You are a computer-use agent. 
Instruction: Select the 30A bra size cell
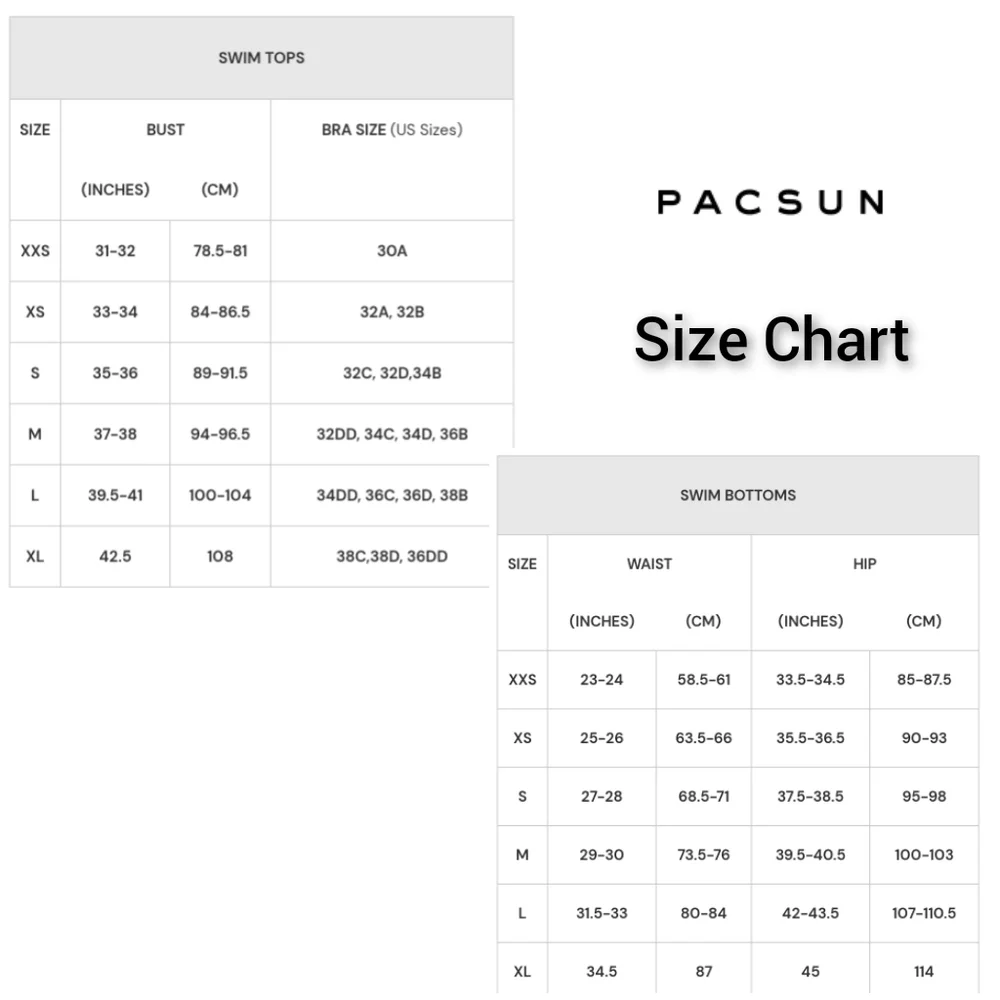click(392, 251)
